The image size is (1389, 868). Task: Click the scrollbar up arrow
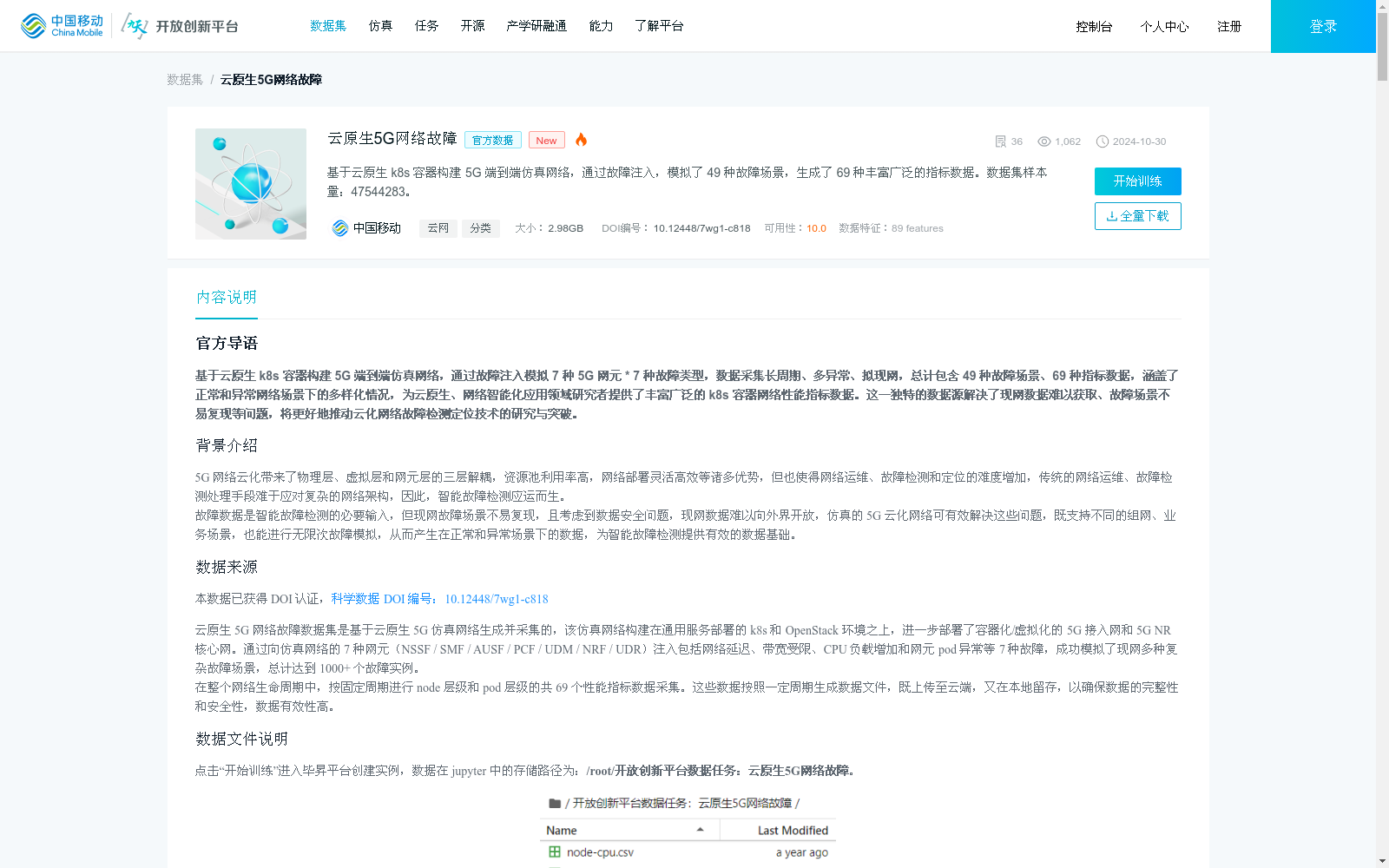(1382, 5)
